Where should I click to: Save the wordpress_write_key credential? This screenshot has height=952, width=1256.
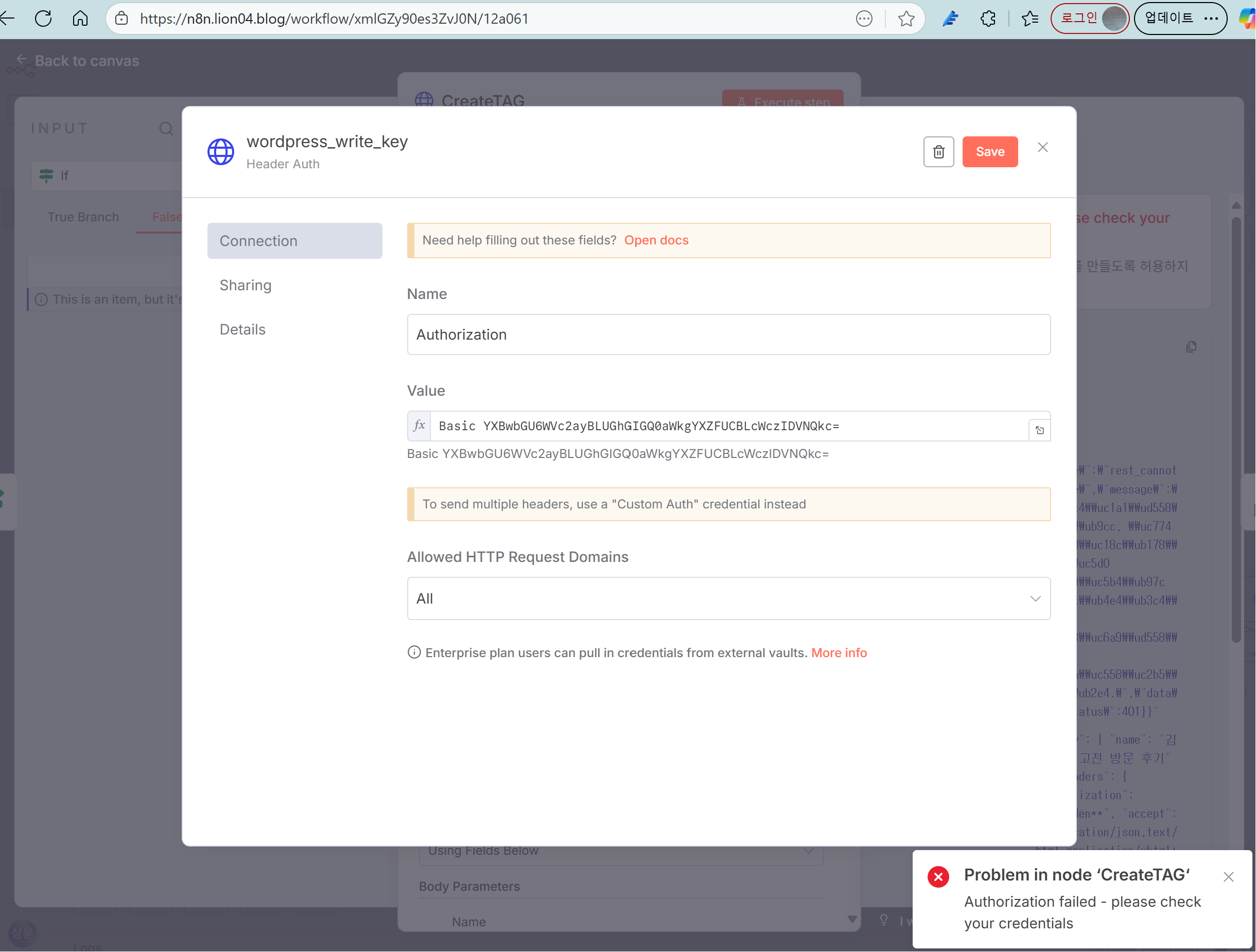pyautogui.click(x=990, y=152)
